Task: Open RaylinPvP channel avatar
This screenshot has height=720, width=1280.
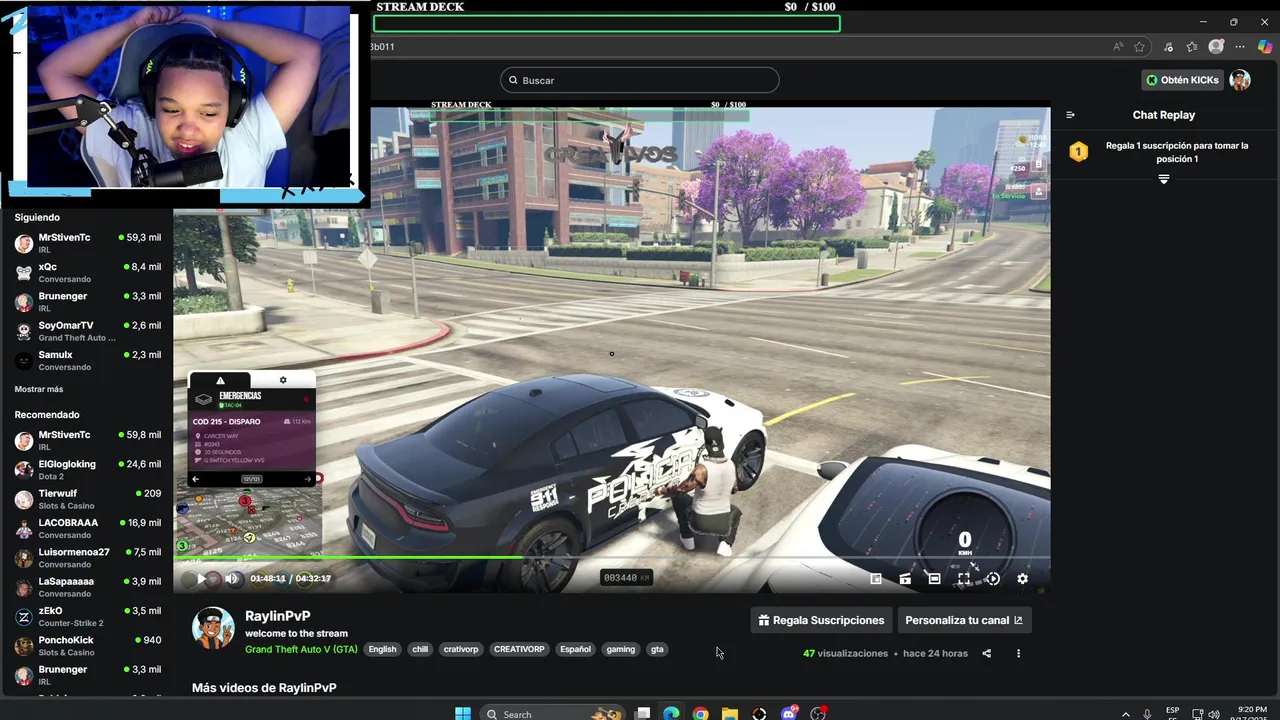Action: coord(213,627)
